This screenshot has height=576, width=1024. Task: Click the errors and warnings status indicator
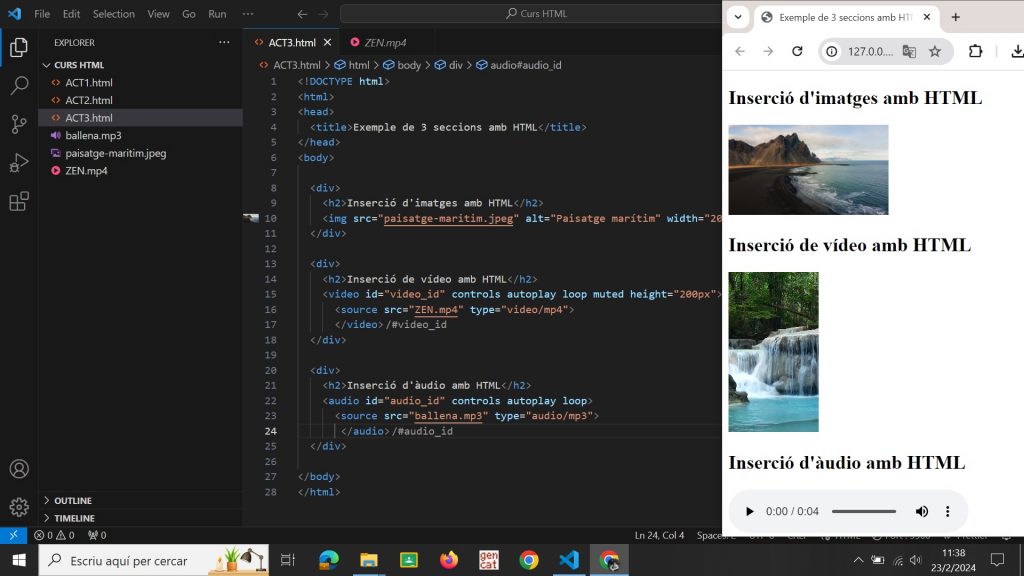tap(54, 535)
